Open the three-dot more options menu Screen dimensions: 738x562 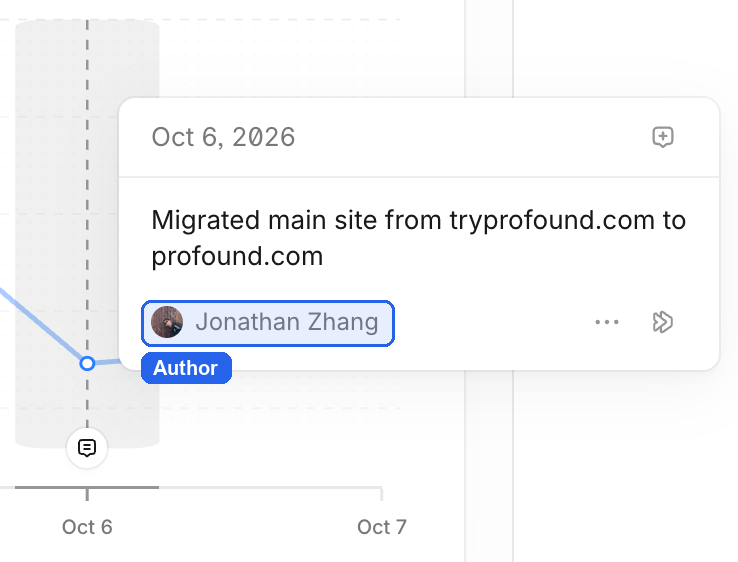coord(607,322)
